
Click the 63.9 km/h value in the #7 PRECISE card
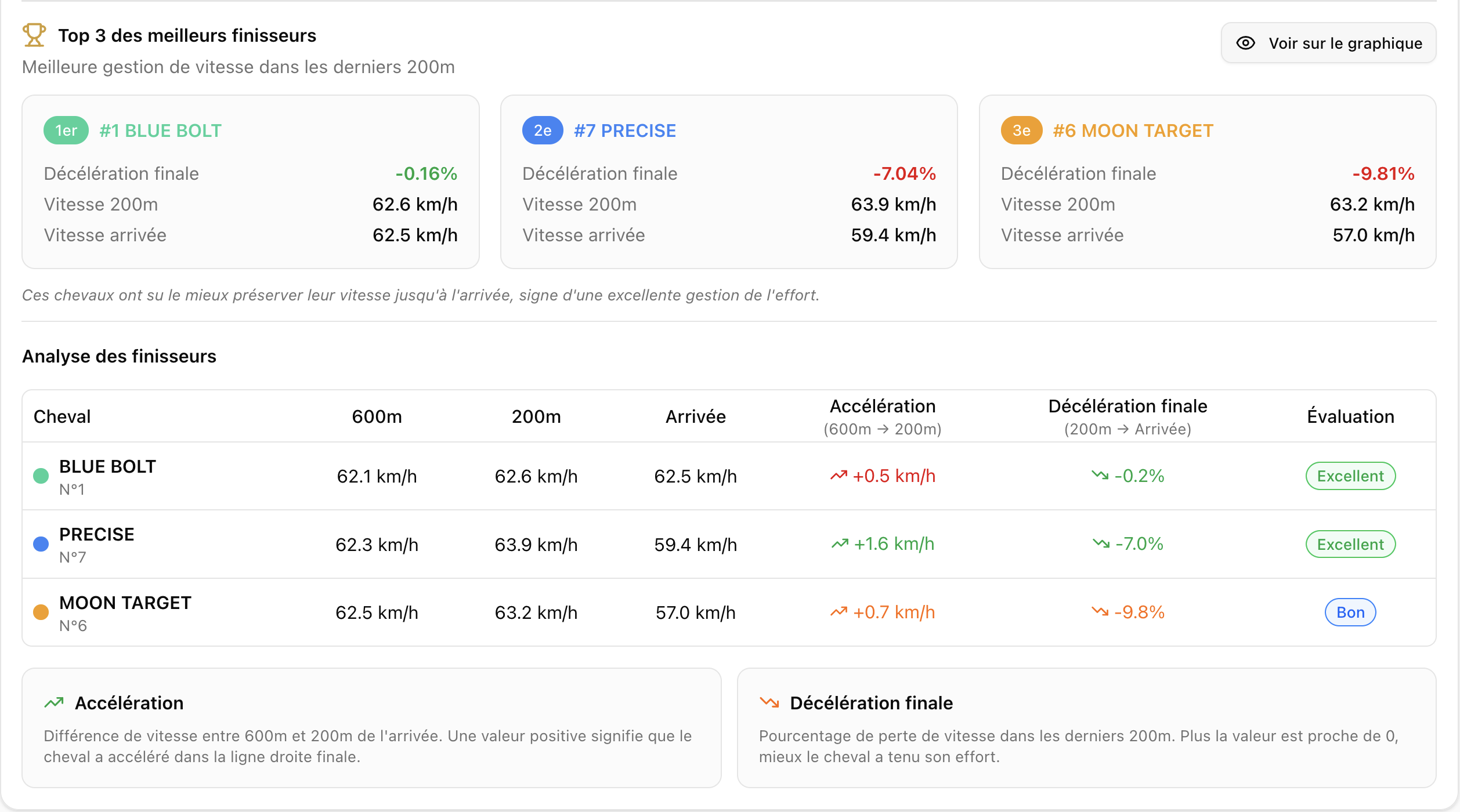click(894, 204)
